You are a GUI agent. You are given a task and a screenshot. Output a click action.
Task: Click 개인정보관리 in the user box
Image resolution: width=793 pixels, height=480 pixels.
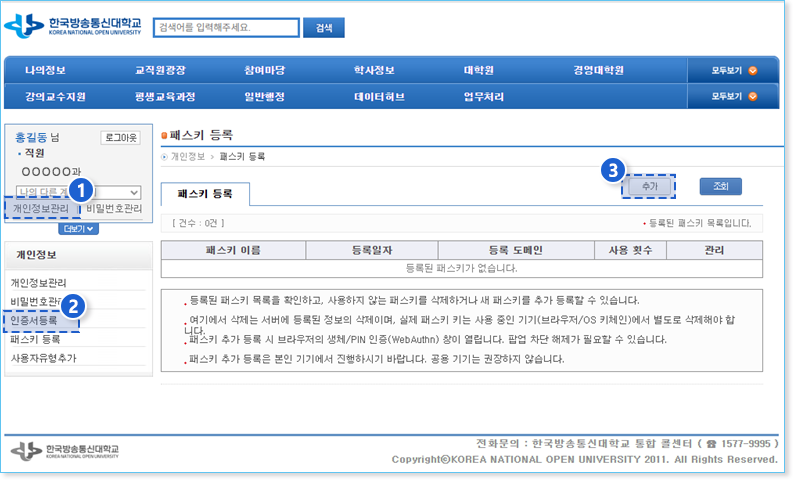(x=41, y=208)
